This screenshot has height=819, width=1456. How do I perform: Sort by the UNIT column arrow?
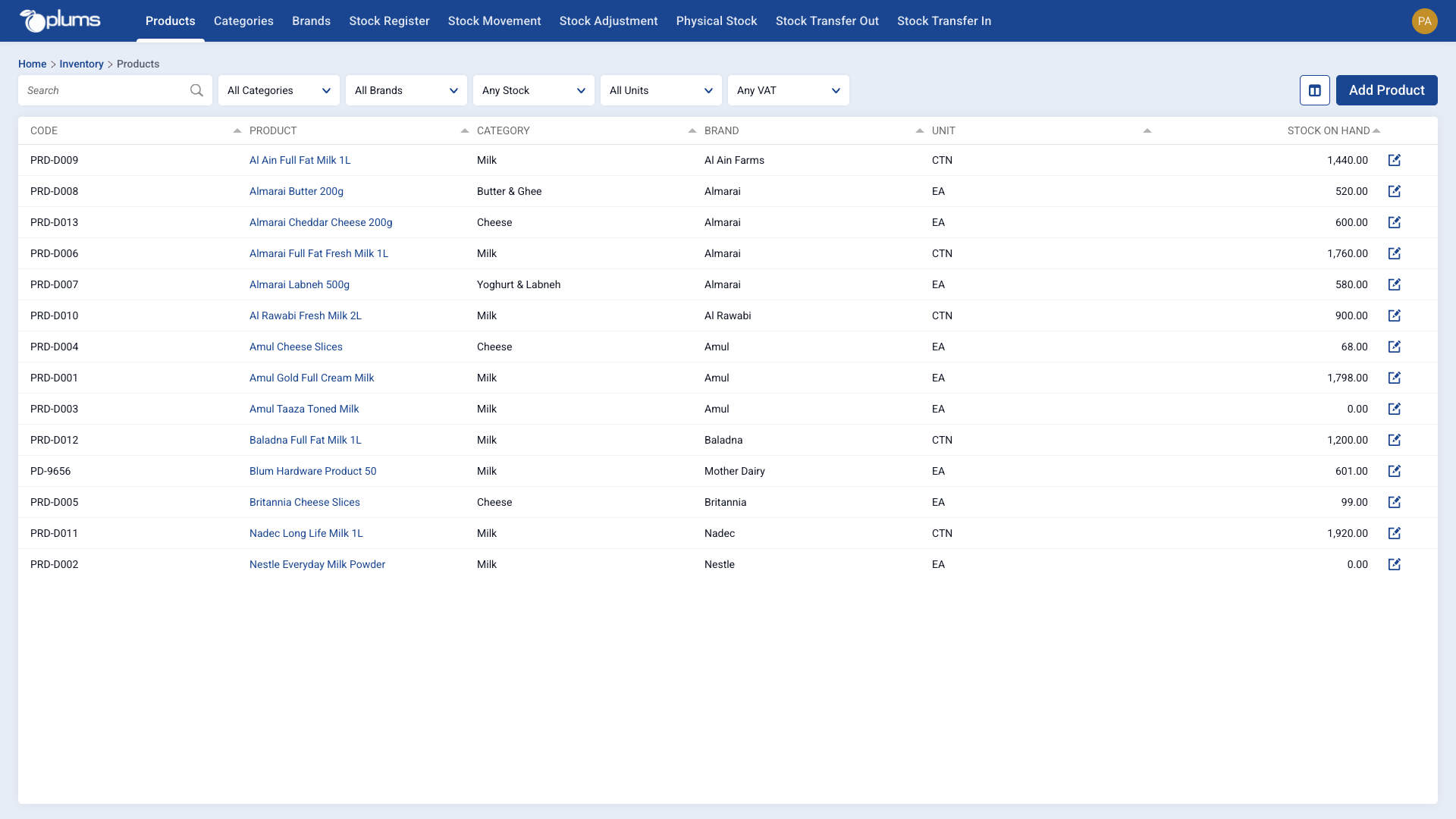[x=1147, y=130]
